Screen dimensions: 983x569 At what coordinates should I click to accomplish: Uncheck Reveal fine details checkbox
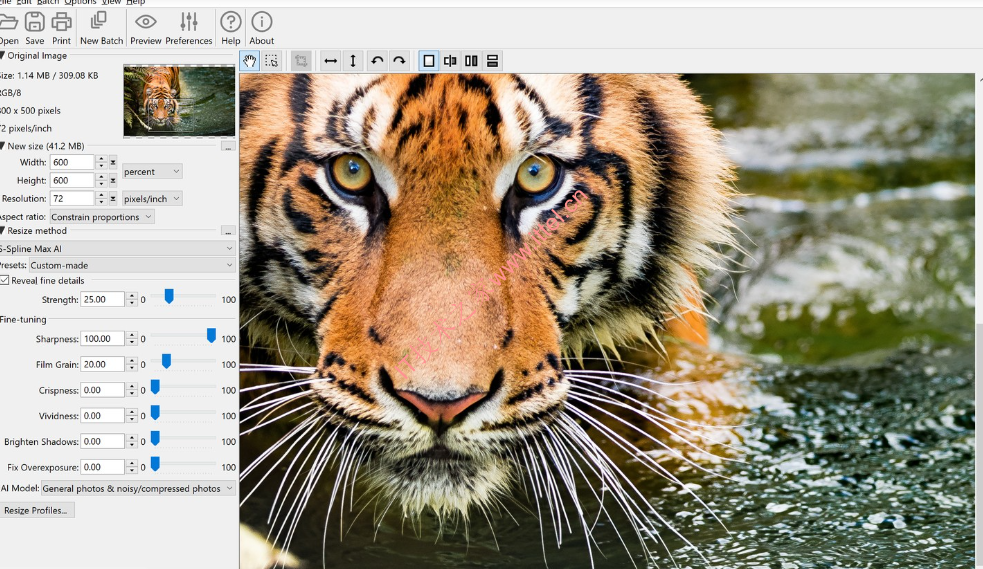(x=4, y=281)
